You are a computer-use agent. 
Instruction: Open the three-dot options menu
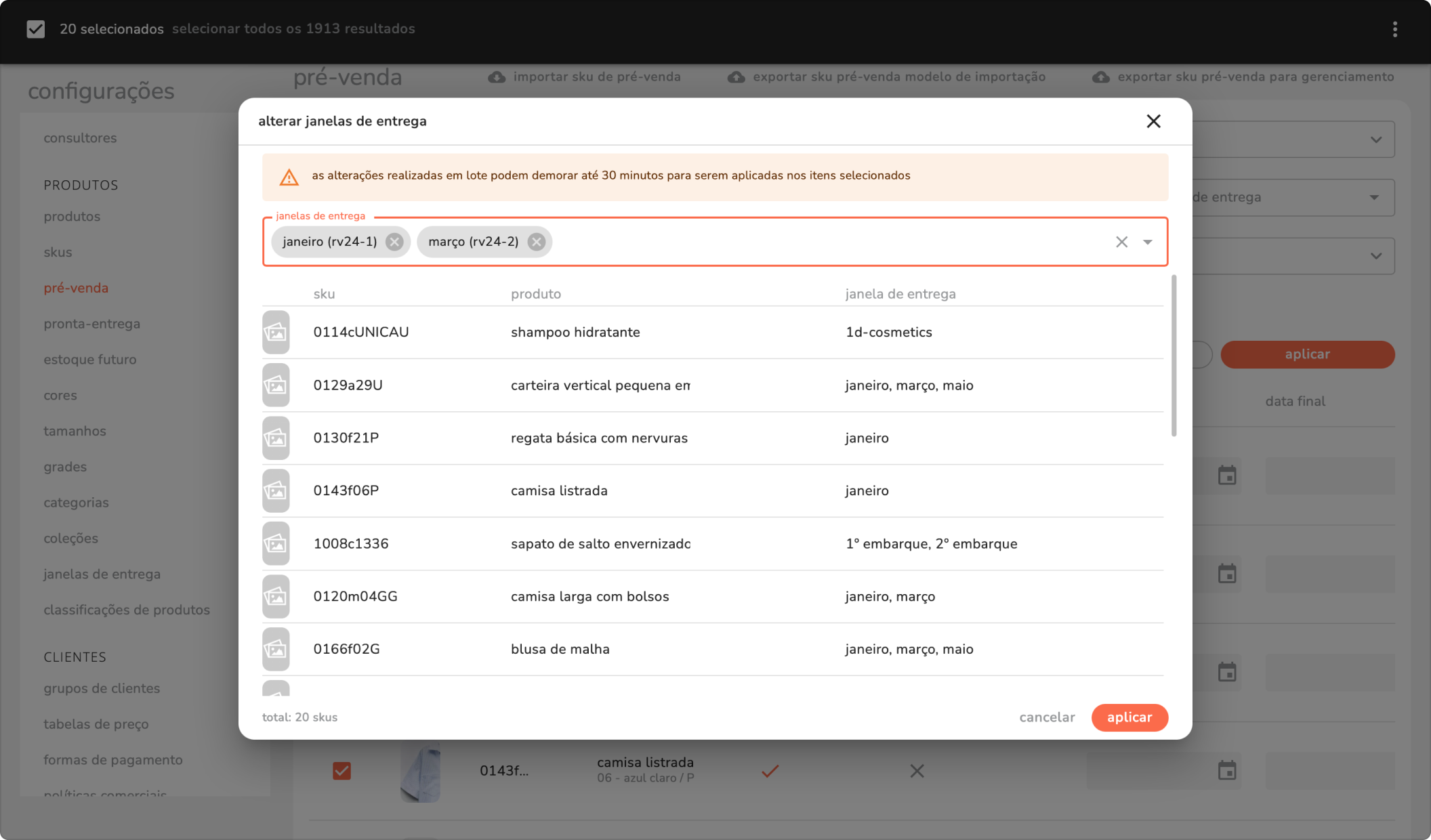(x=1394, y=29)
